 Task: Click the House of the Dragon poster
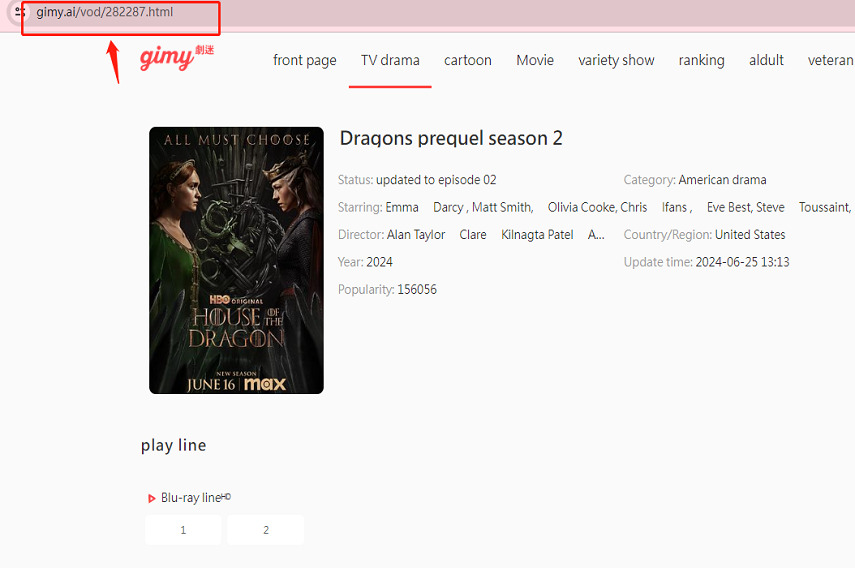[236, 260]
